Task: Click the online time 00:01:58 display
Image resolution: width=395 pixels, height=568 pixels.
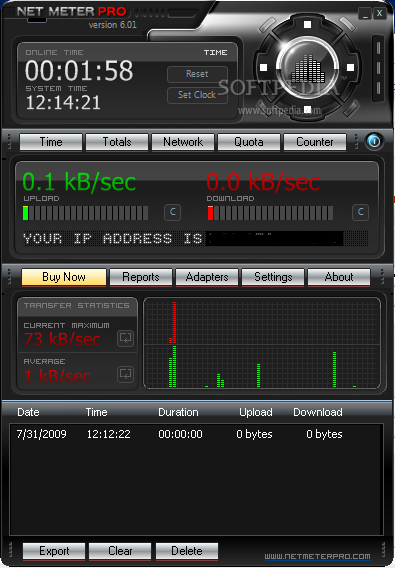Action: point(79,71)
